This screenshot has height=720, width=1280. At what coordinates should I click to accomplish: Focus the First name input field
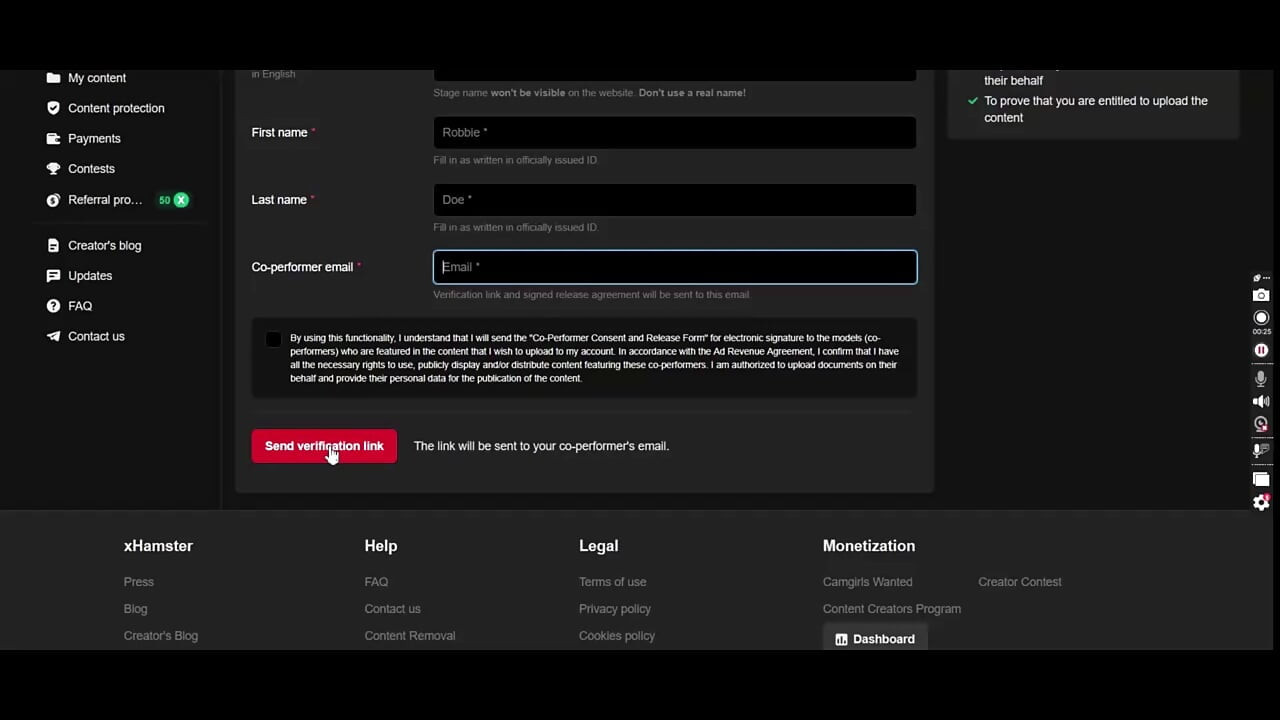(675, 132)
